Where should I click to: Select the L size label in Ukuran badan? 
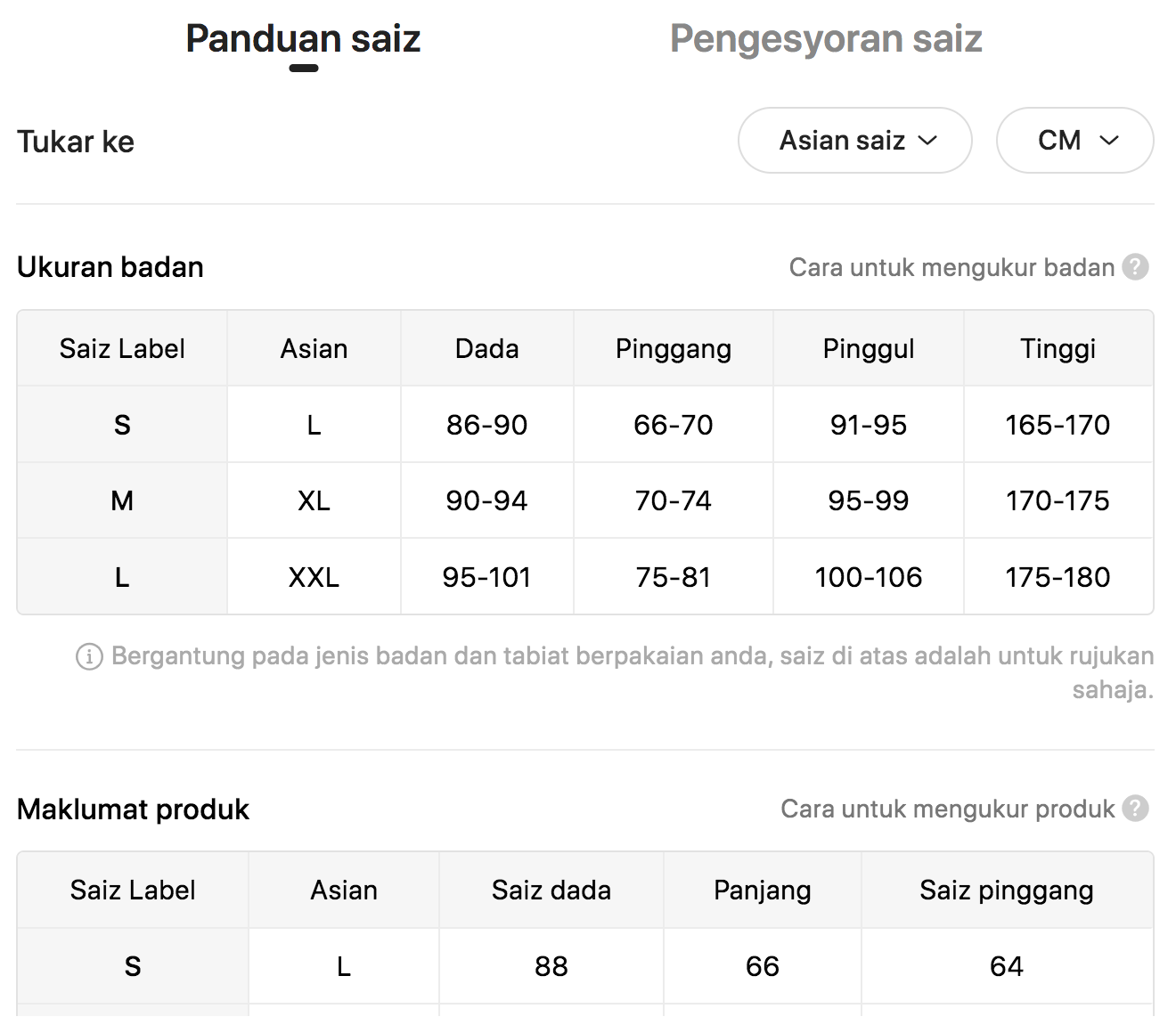click(x=122, y=577)
